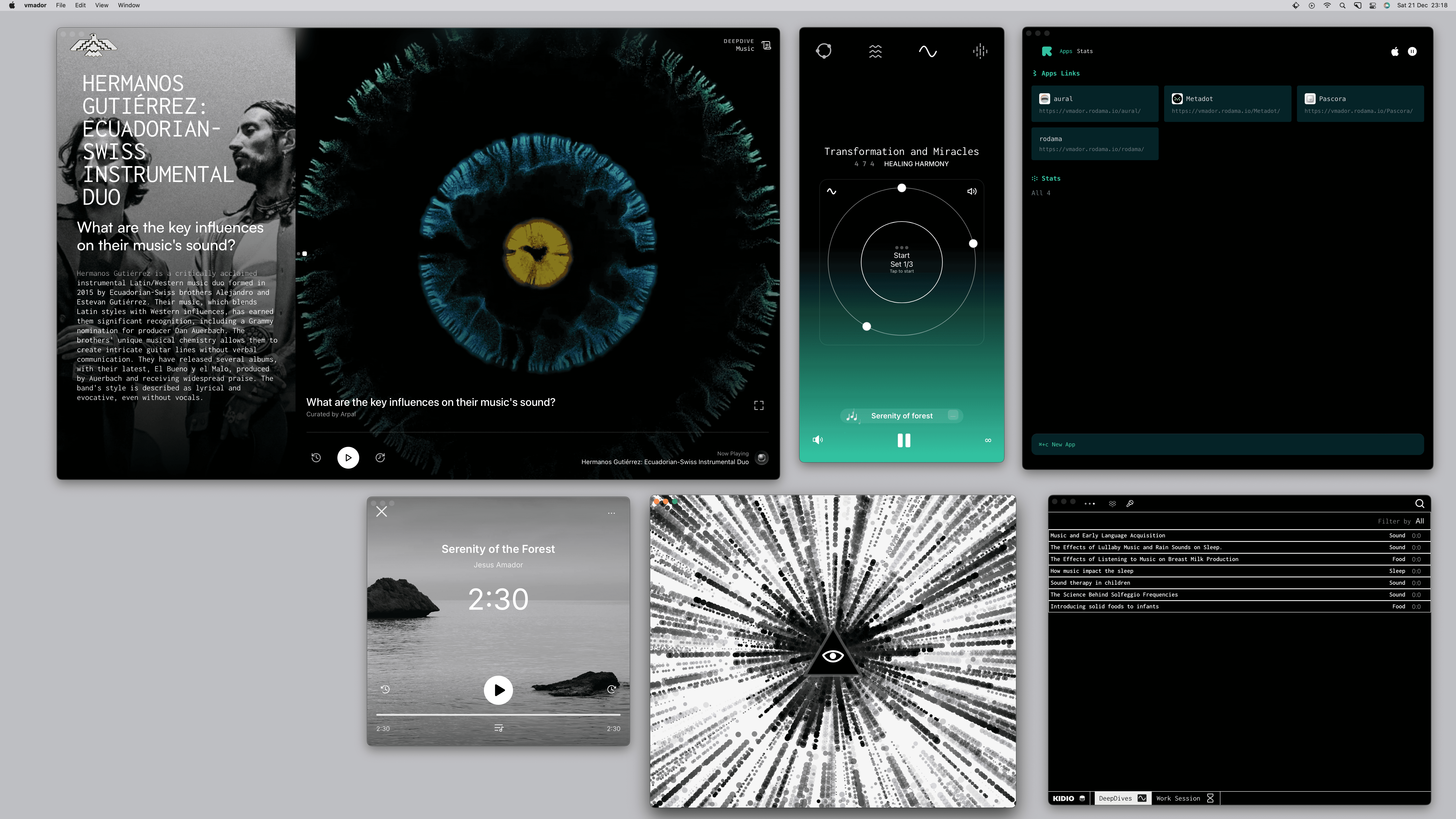Open search in the Kidio window
1456x819 pixels.
[x=1419, y=504]
